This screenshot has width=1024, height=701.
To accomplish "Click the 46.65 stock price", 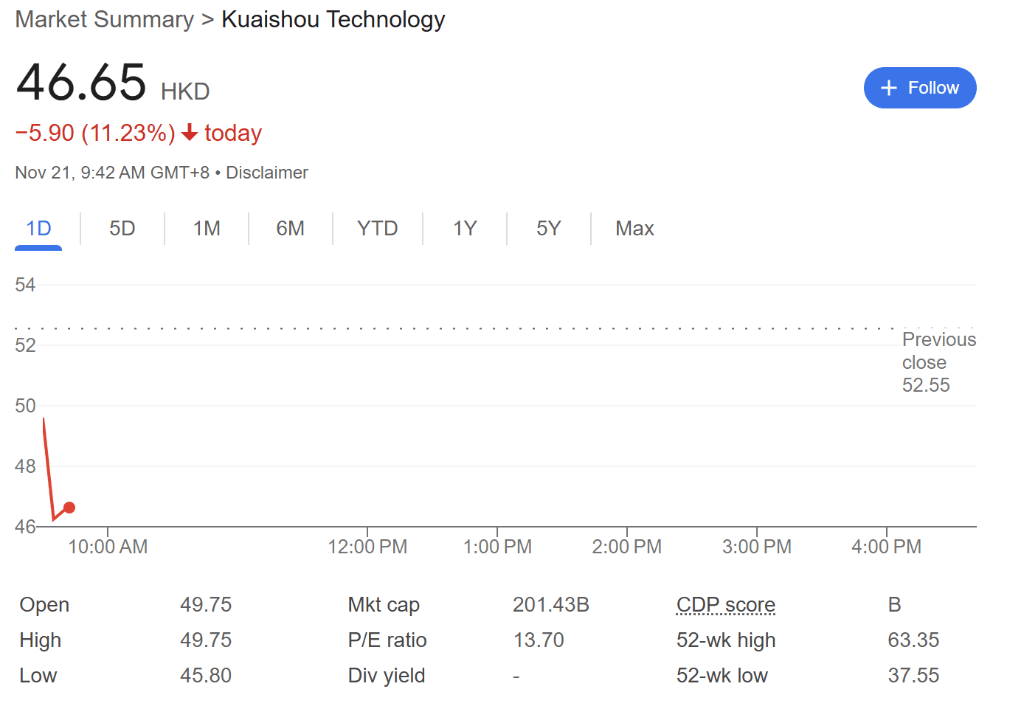I will (81, 83).
